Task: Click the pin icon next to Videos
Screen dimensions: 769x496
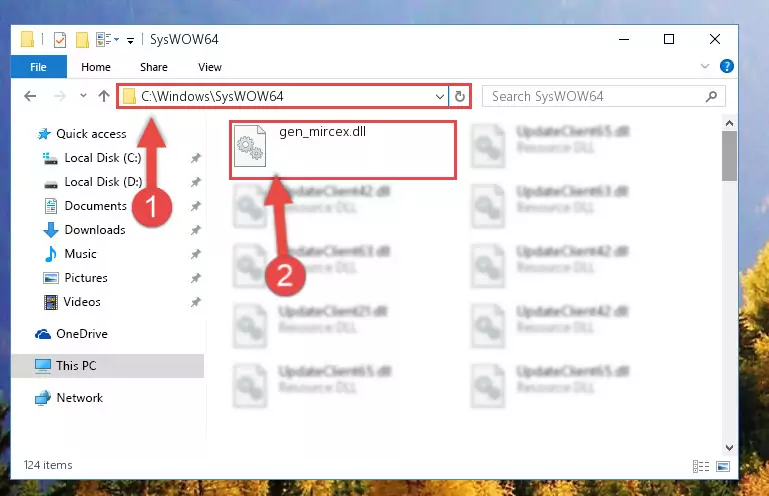Action: pos(196,302)
